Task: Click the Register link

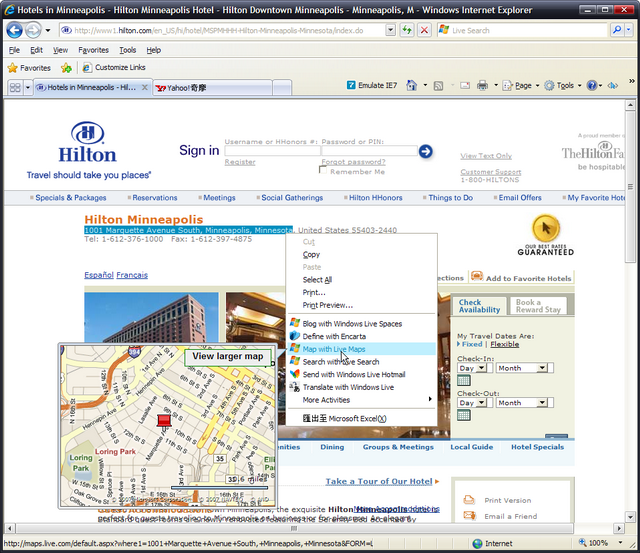Action: (240, 162)
